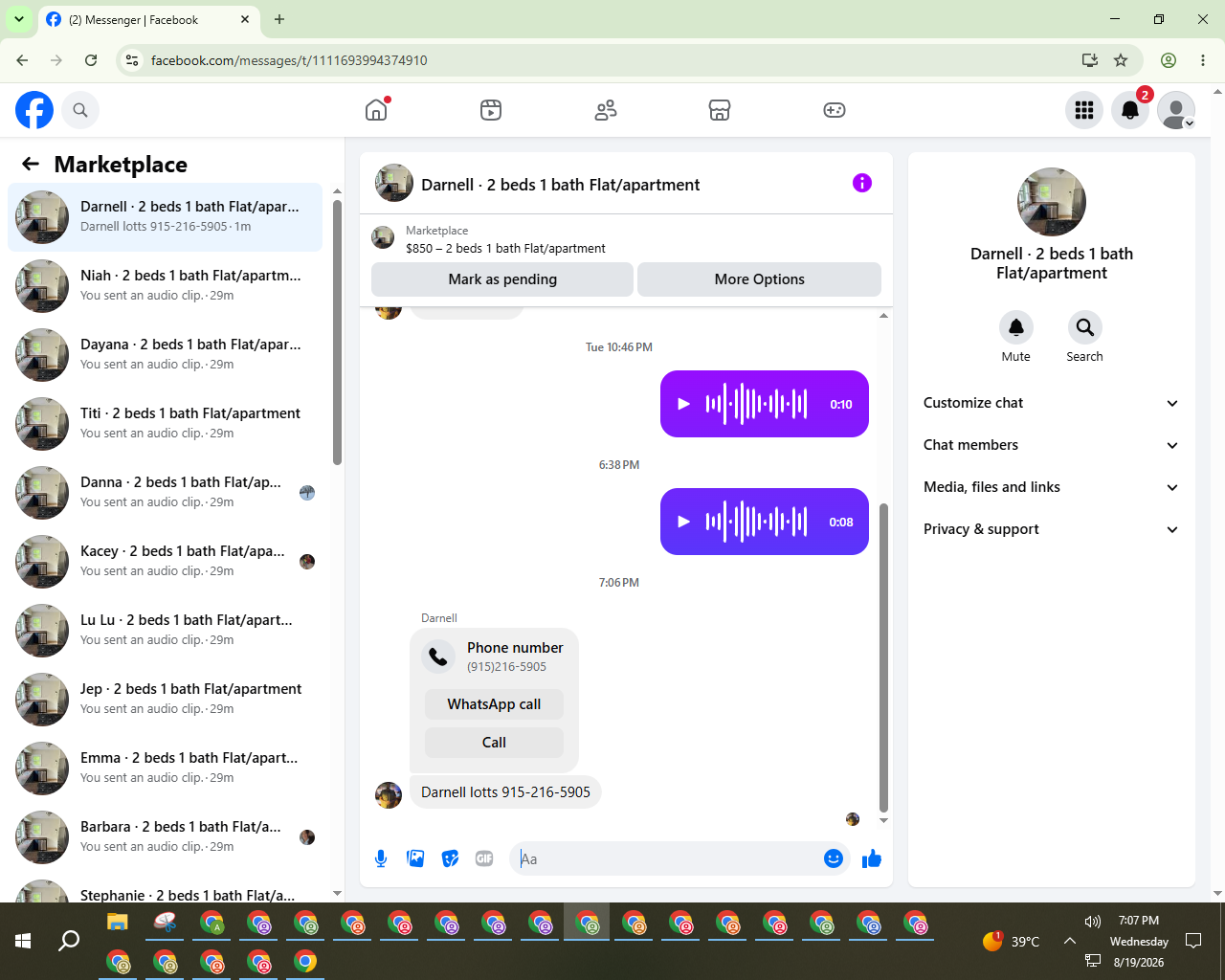
Task: Click the browser address bar URL
Action: [289, 60]
